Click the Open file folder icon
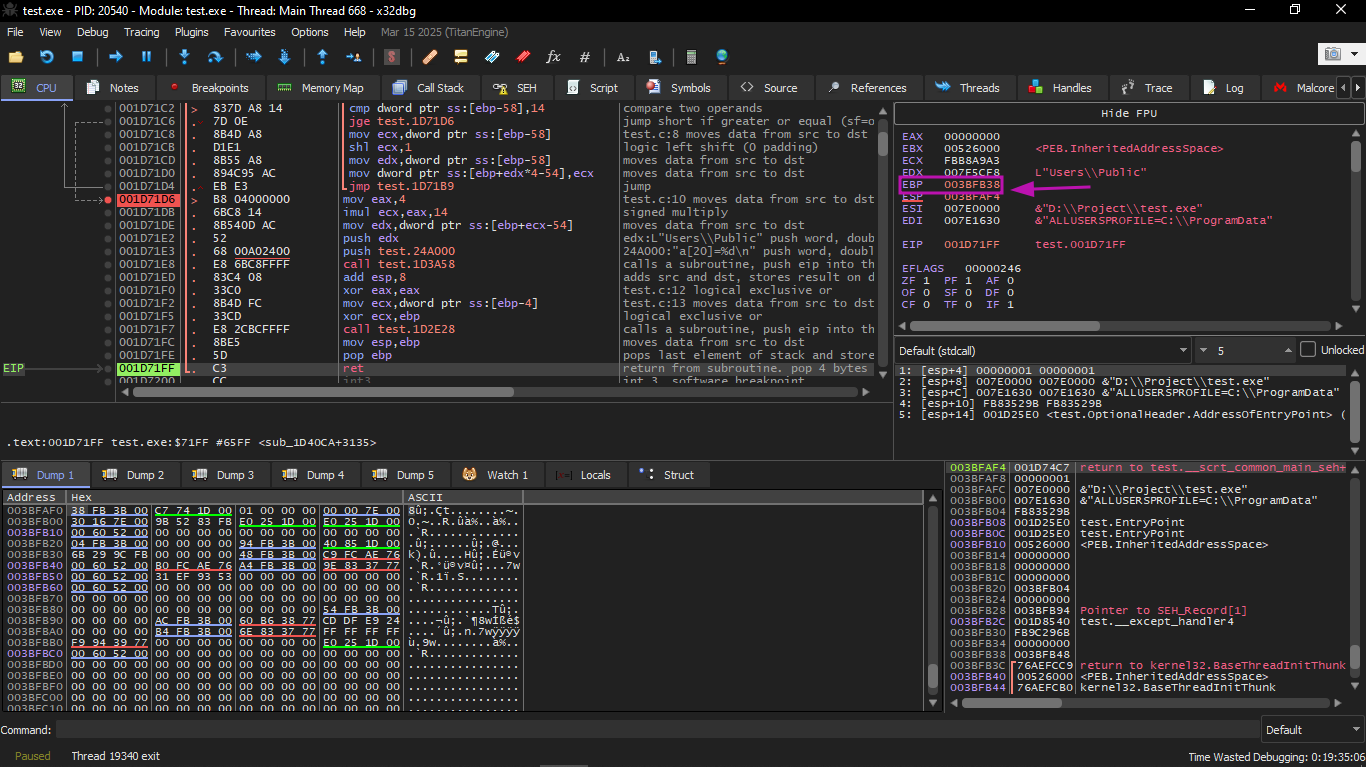 coord(15,57)
